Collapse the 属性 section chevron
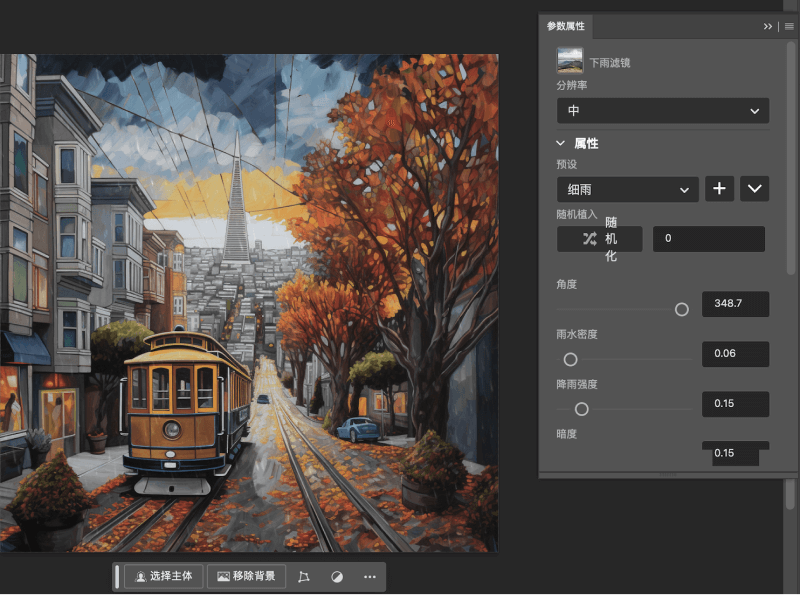The width and height of the screenshot is (800, 595). (560, 143)
